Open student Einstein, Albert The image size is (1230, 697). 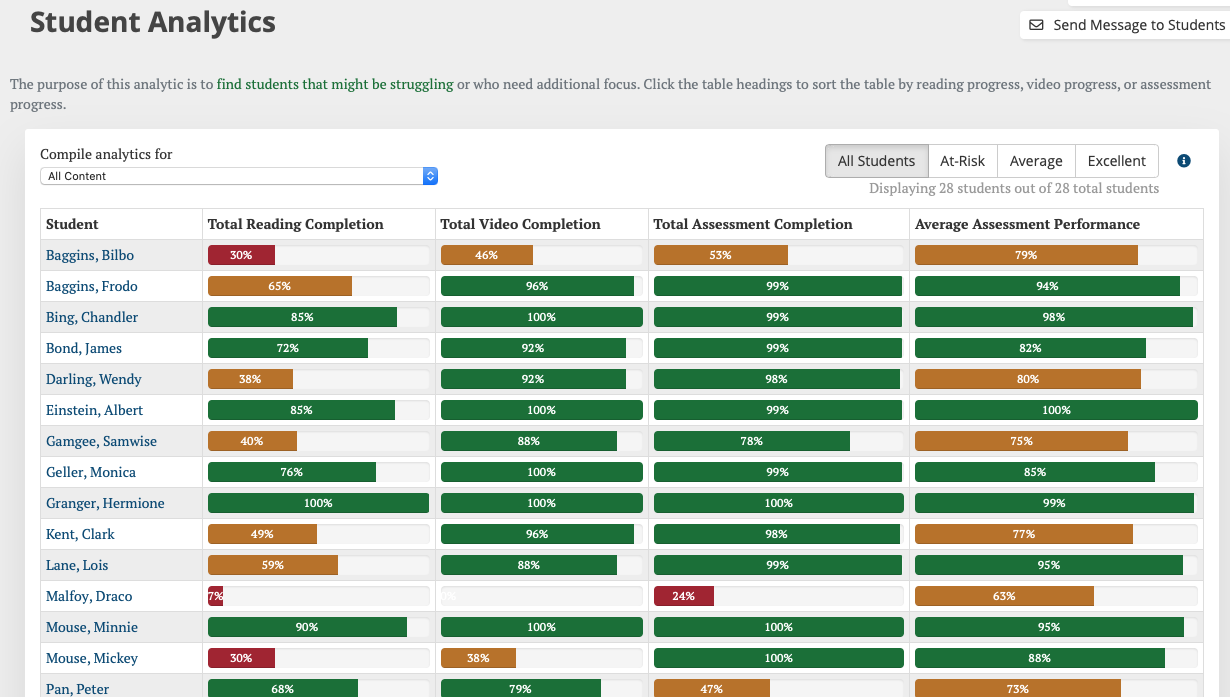(x=94, y=410)
